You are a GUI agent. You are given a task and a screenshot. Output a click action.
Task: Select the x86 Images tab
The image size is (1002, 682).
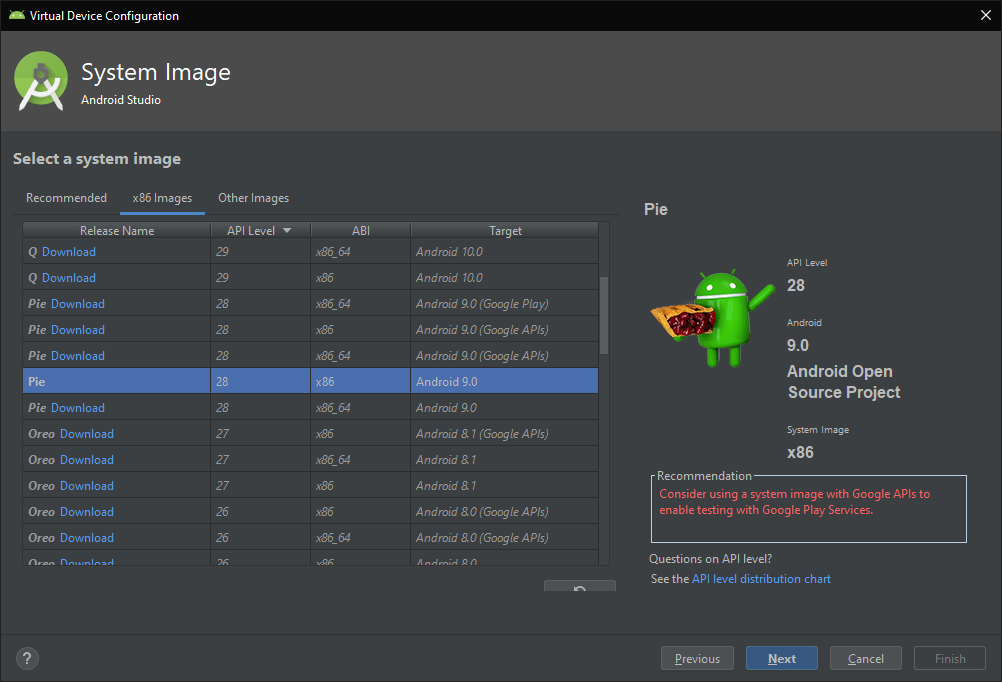tap(162, 198)
